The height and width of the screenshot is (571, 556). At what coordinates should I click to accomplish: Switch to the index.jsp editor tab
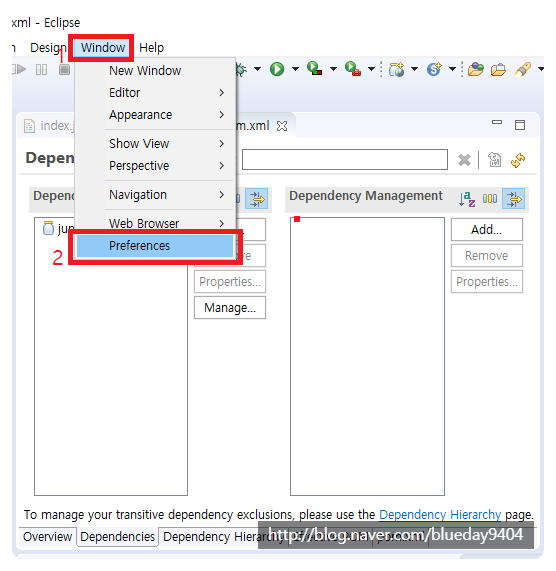tap(49, 126)
